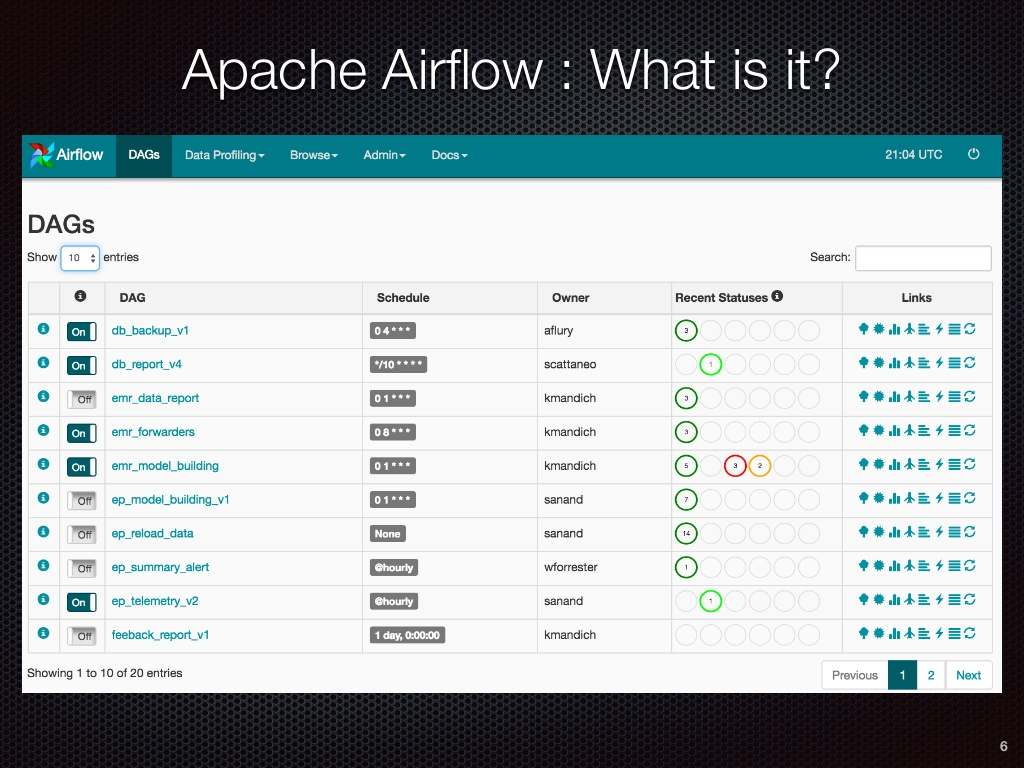Go to the Next page of entries

(x=968, y=675)
